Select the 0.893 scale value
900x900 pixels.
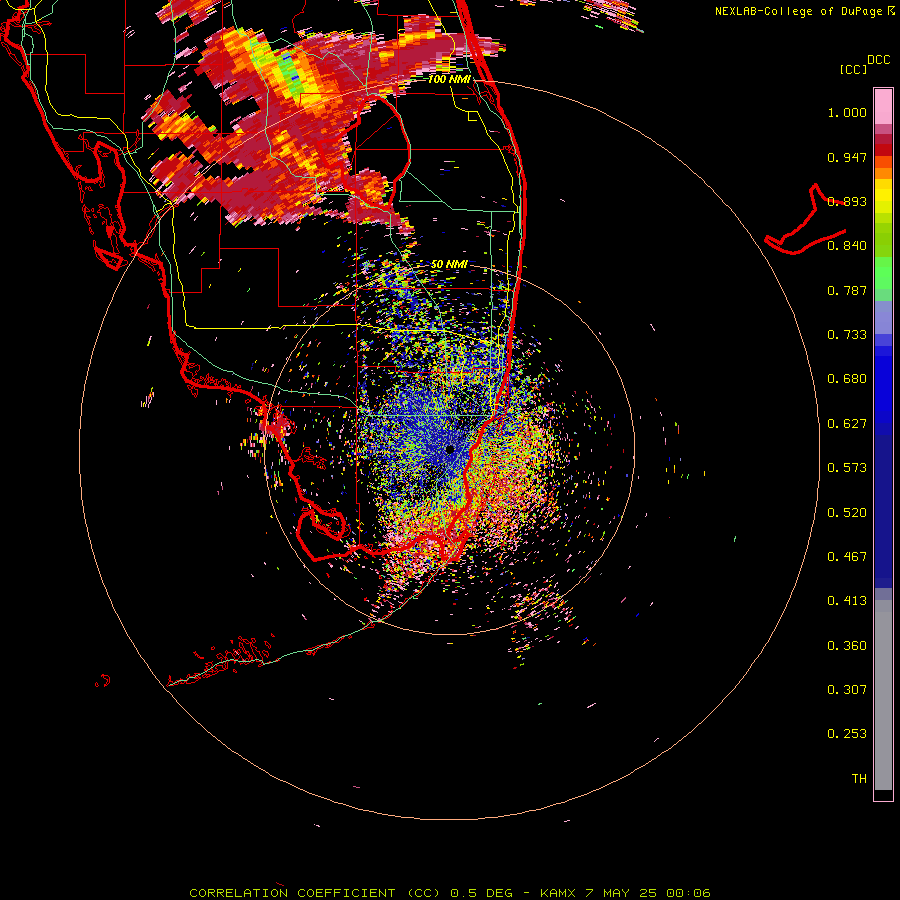(x=847, y=201)
